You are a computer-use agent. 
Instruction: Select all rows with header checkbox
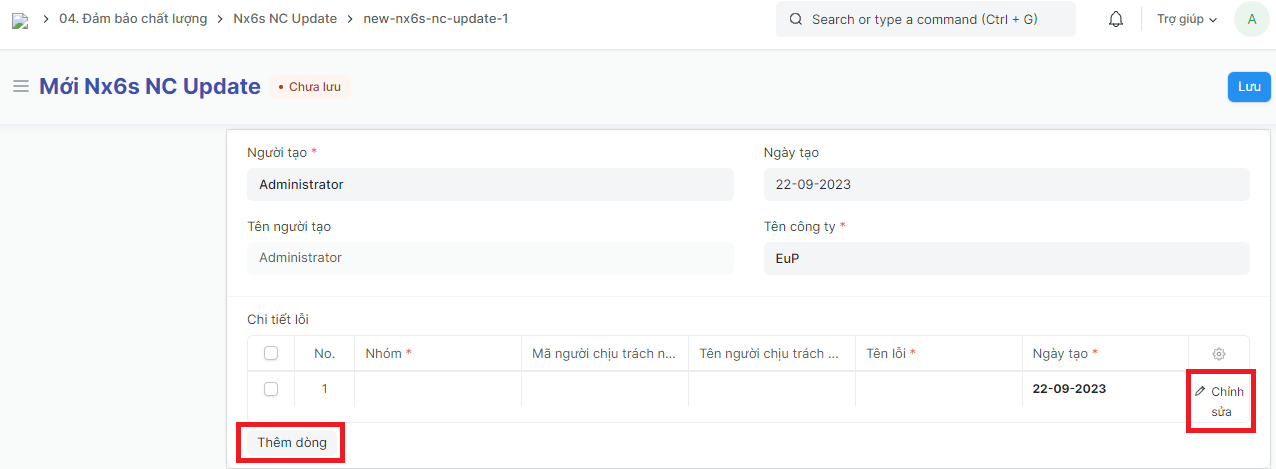click(271, 354)
